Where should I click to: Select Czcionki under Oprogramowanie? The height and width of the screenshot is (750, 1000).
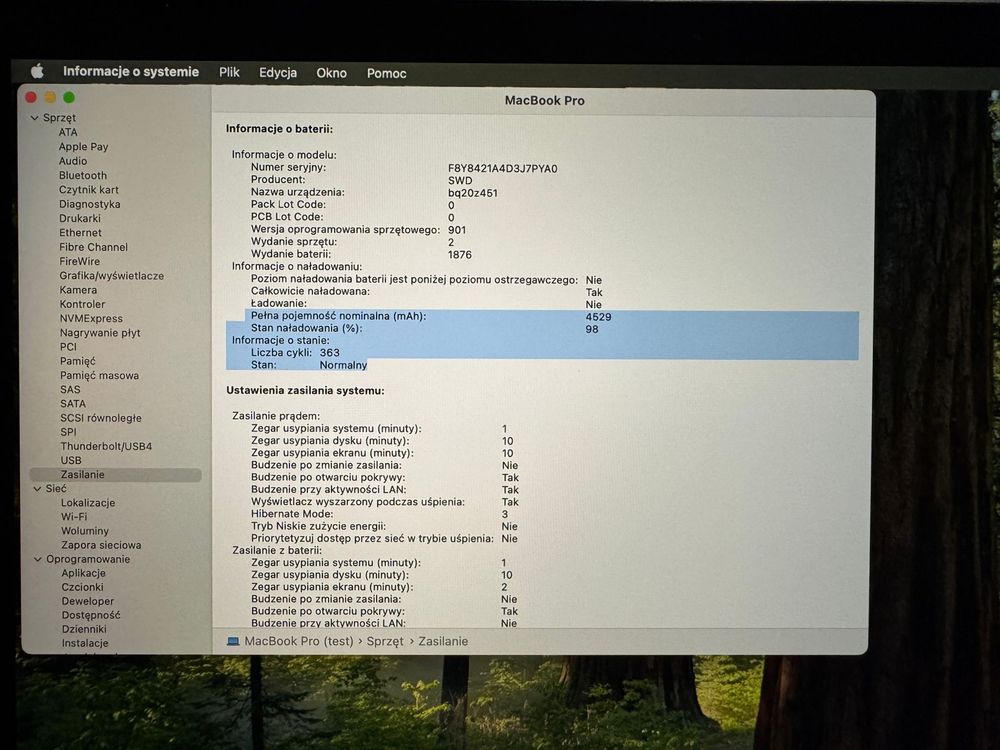82,587
